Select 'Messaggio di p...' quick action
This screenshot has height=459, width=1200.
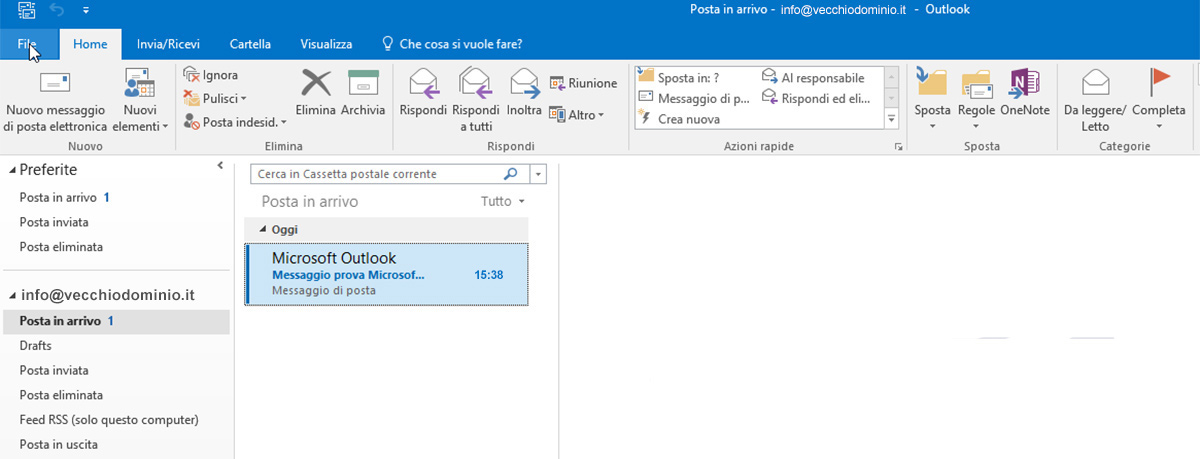coord(693,98)
